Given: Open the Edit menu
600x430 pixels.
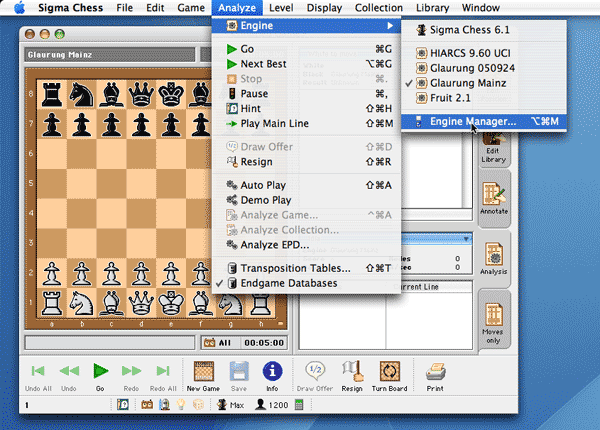Looking at the screenshot, I should point(155,8).
